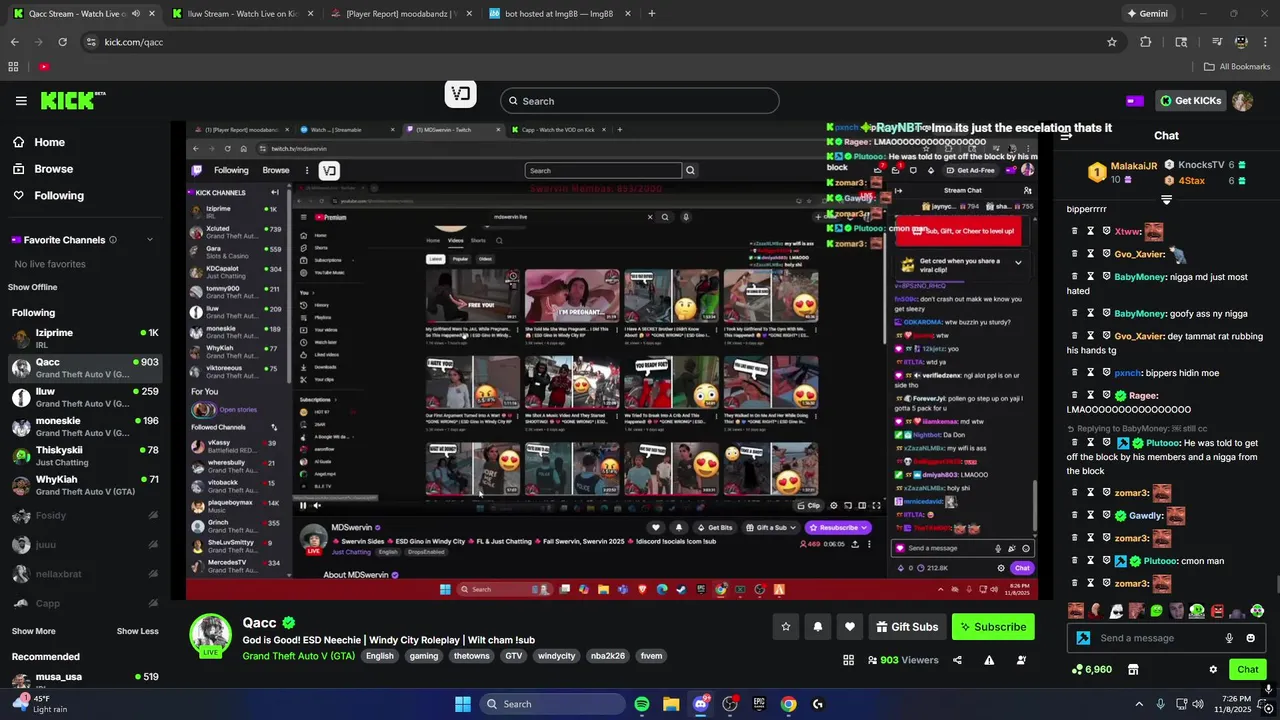Bookmark this page with star icon
1280x720 pixels.
tap(1111, 42)
